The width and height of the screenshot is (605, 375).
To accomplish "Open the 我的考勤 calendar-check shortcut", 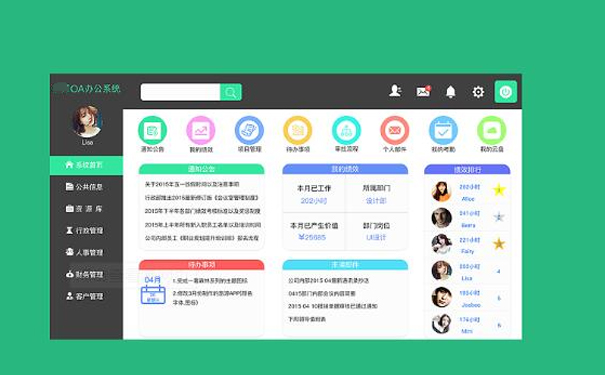I will (443, 130).
